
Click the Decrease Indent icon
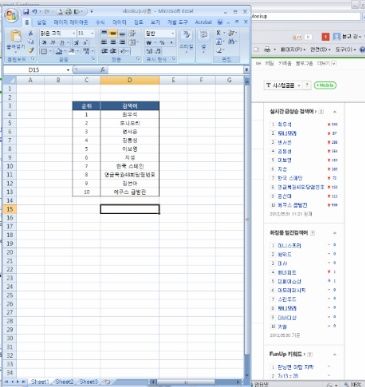[x=104, y=51]
